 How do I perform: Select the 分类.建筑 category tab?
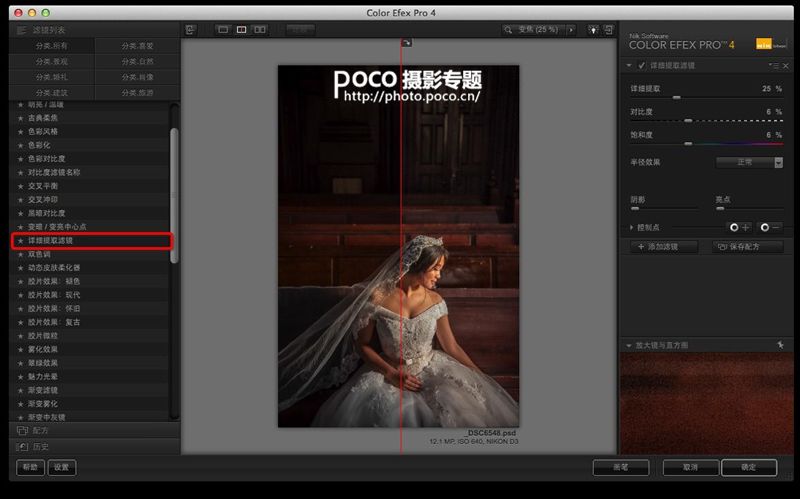click(52, 93)
